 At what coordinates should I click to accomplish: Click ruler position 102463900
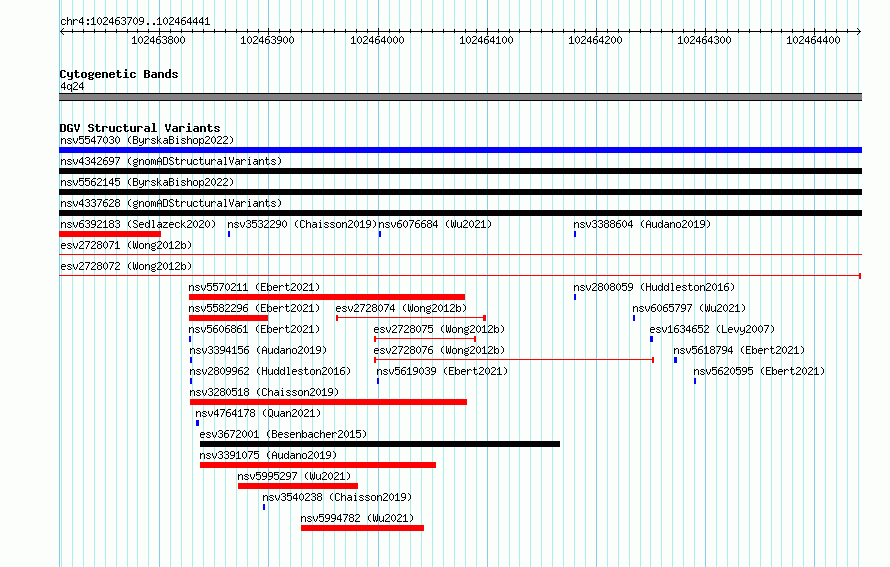(267, 40)
